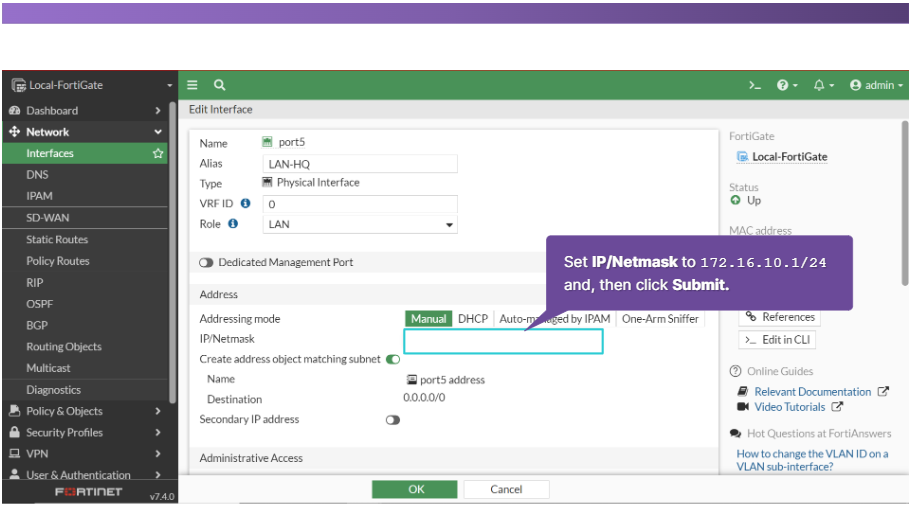
Task: Open the help question mark menu
Action: coord(787,86)
